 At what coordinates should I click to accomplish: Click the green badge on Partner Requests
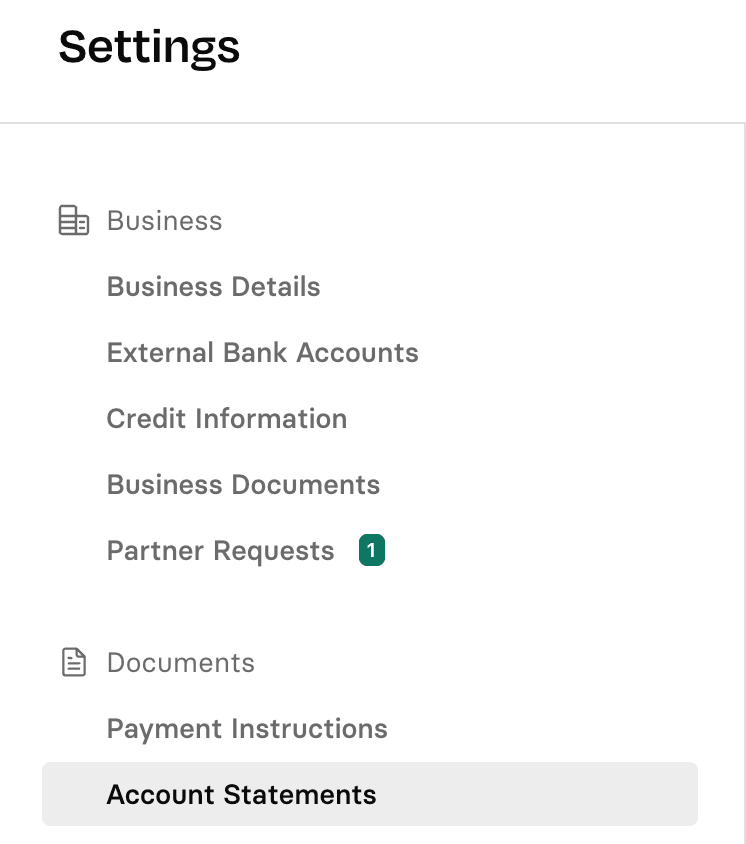tap(372, 551)
